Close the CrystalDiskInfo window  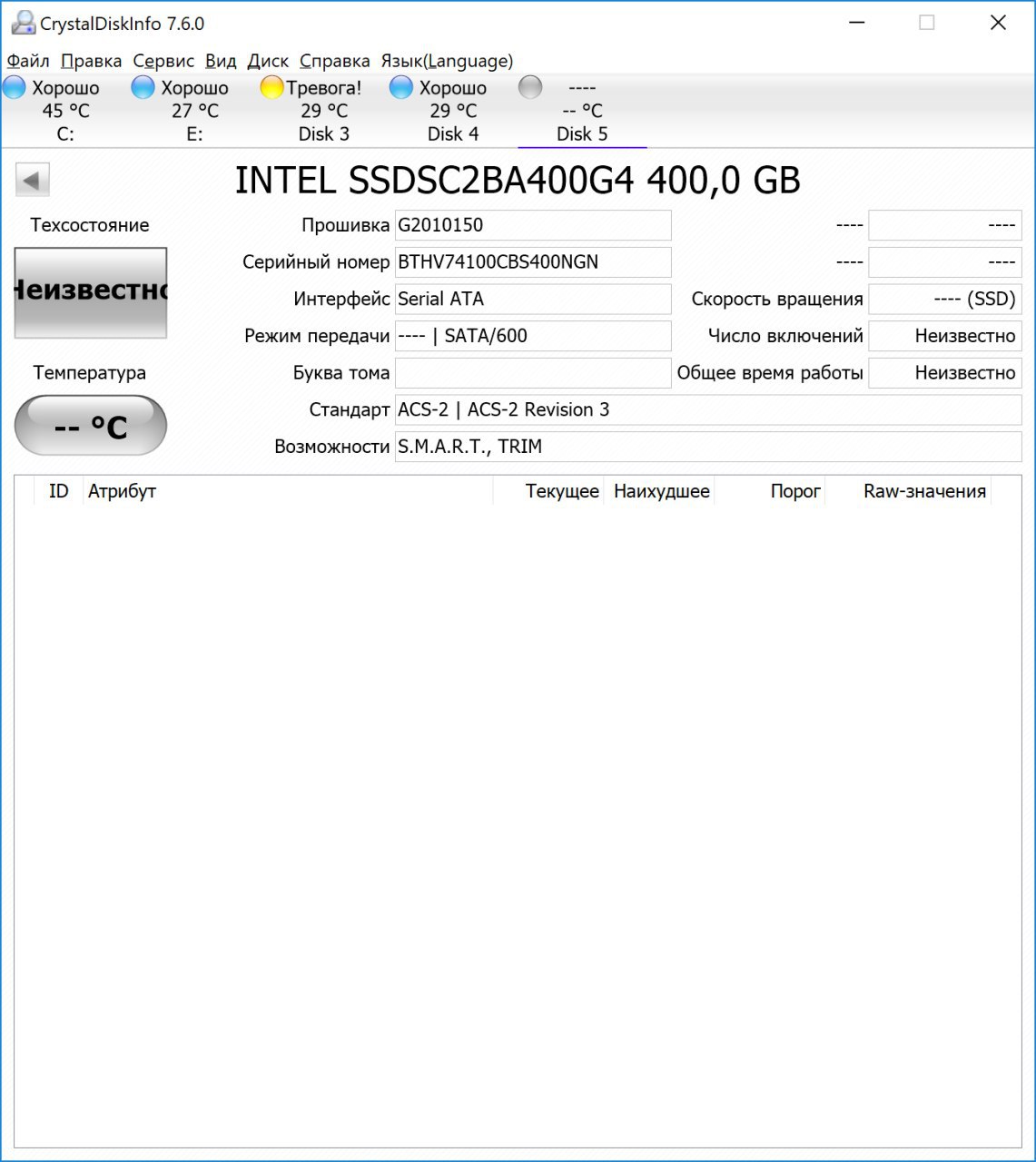pyautogui.click(x=998, y=23)
